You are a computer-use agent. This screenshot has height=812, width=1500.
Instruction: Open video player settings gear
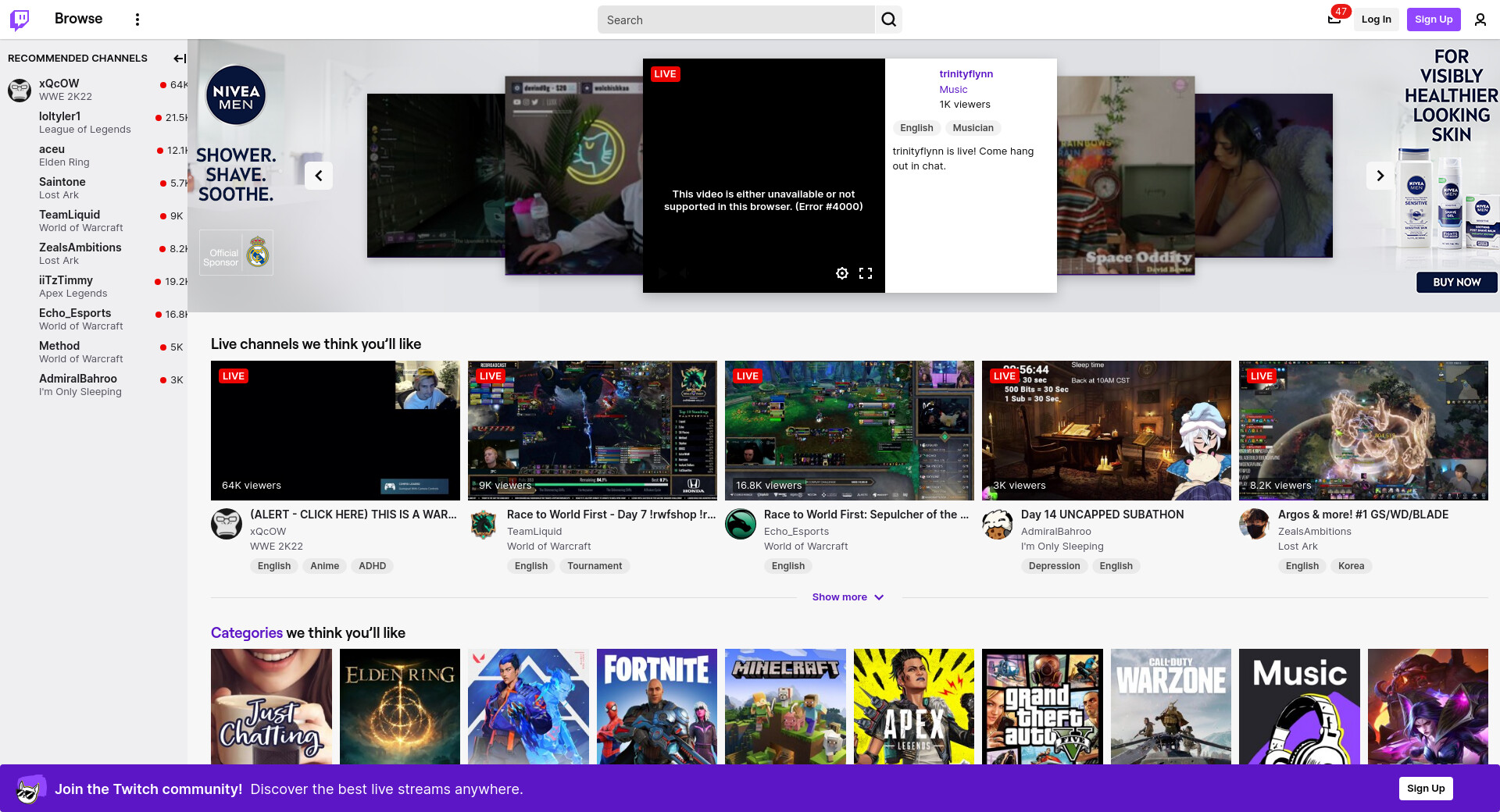pyautogui.click(x=841, y=273)
